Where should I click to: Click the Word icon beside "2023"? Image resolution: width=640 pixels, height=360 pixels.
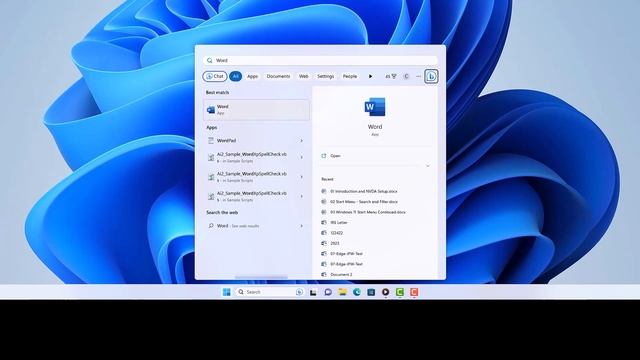324,243
